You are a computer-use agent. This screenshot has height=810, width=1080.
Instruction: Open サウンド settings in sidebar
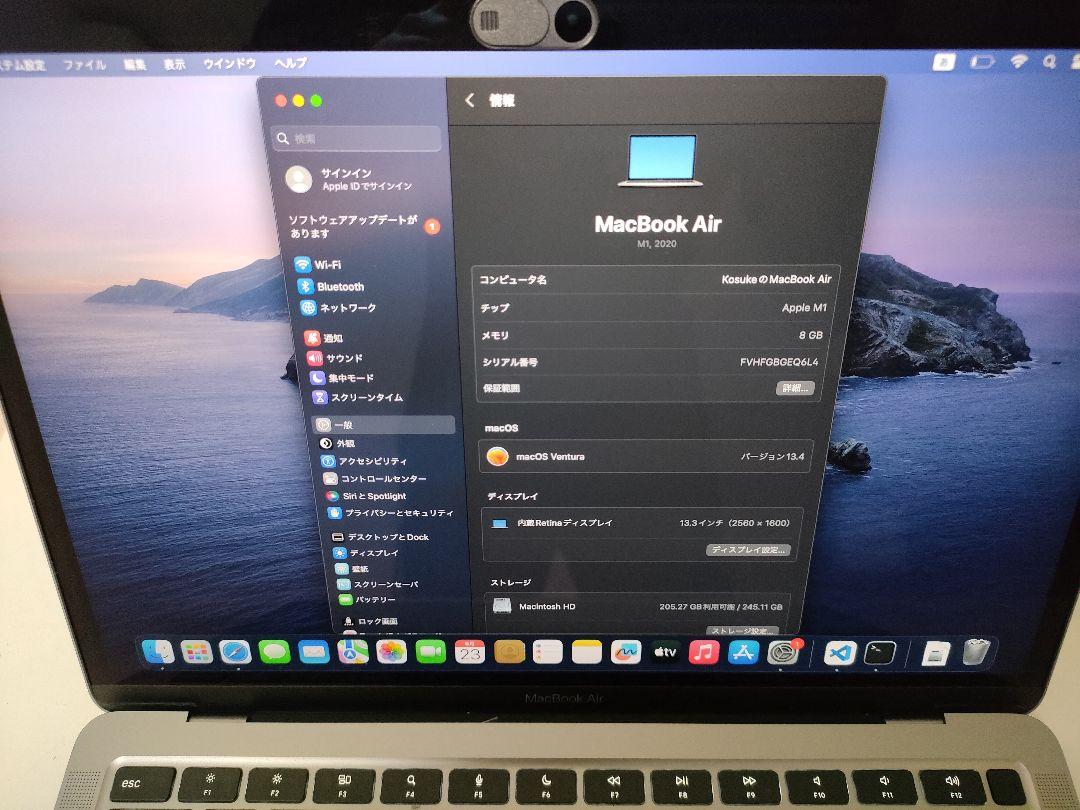334,358
